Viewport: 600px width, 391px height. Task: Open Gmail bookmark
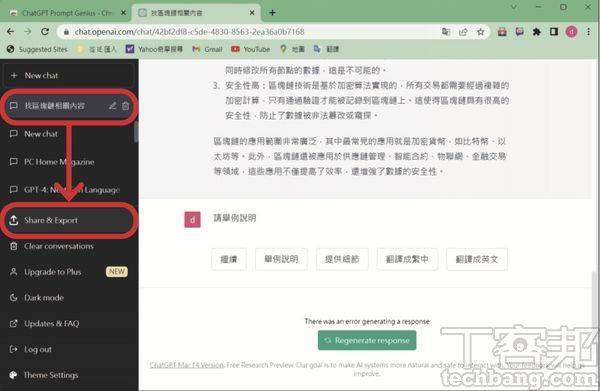(x=207, y=49)
